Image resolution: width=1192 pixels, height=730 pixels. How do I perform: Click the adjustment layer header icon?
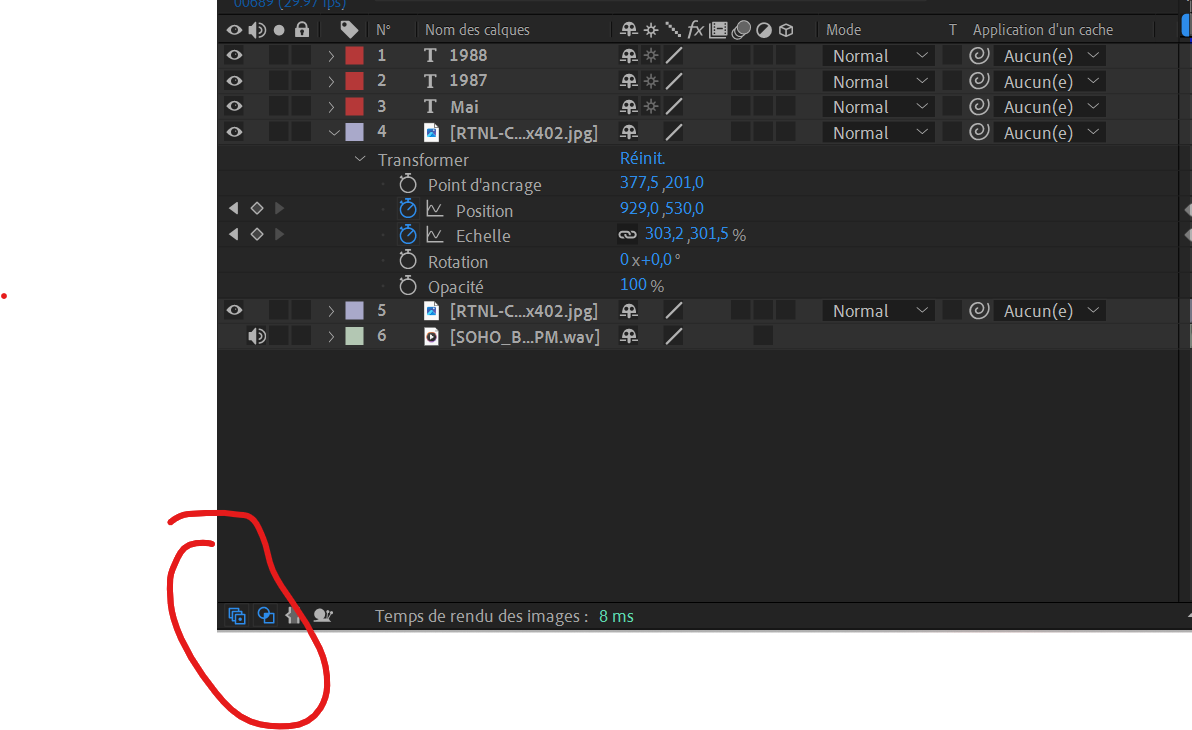pos(764,30)
